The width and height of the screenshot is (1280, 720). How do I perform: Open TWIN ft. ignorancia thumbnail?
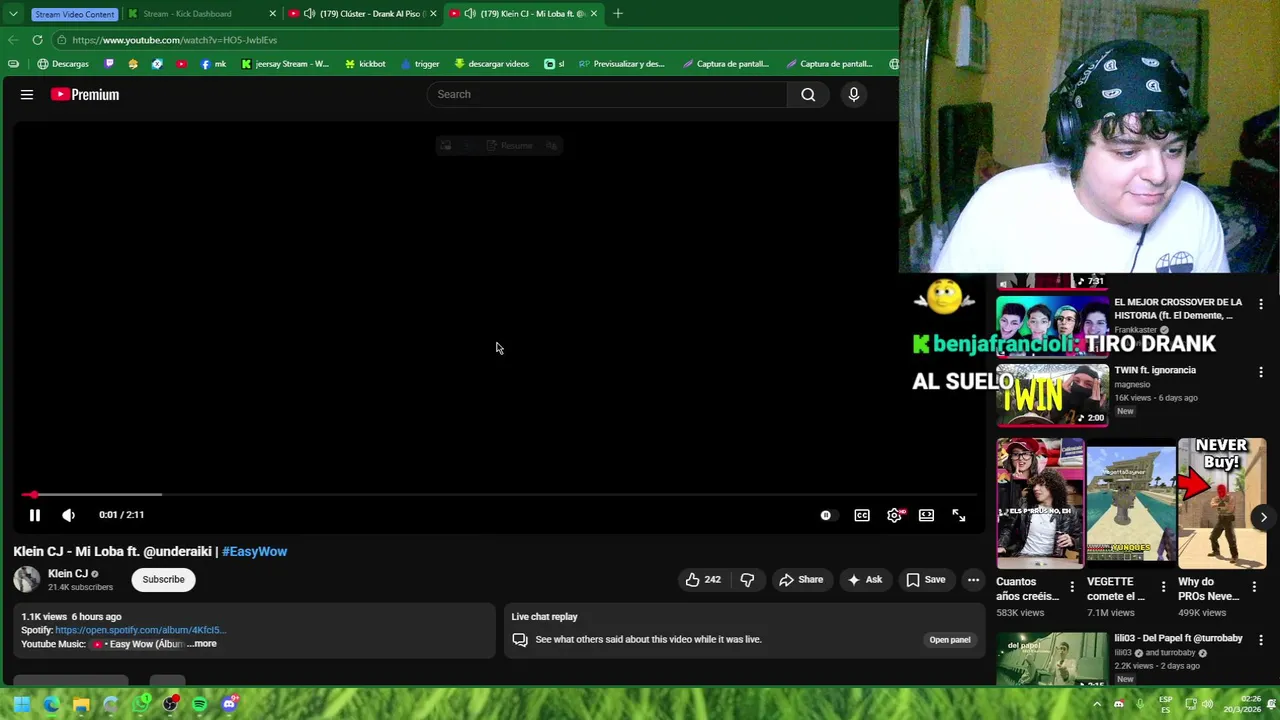1052,395
